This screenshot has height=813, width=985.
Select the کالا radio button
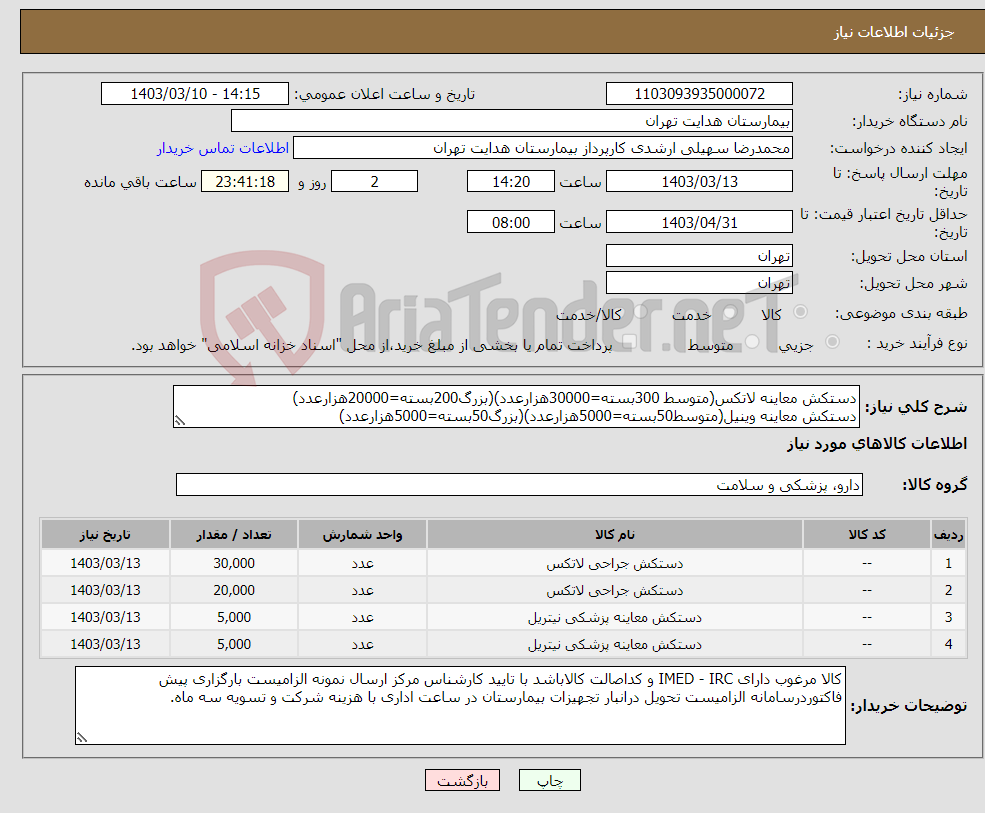coord(800,312)
